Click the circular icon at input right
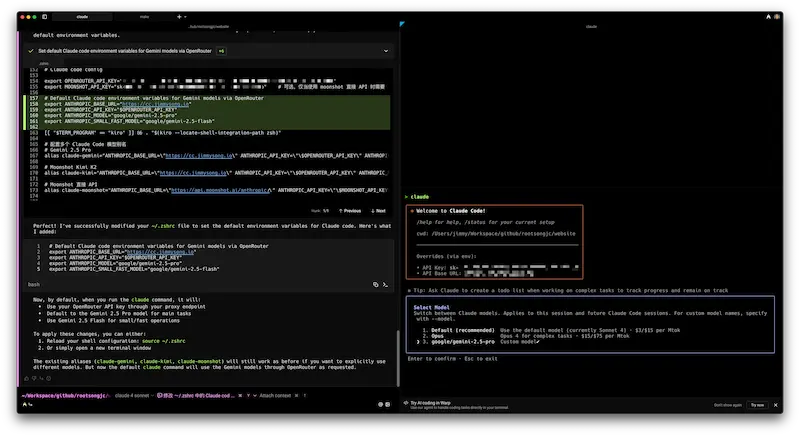 380,404
